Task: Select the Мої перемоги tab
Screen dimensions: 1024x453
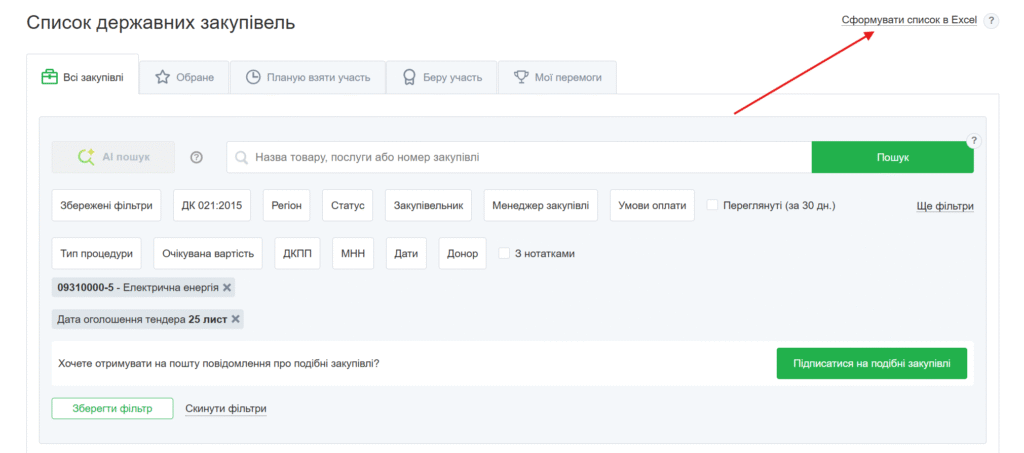Action: click(559, 77)
